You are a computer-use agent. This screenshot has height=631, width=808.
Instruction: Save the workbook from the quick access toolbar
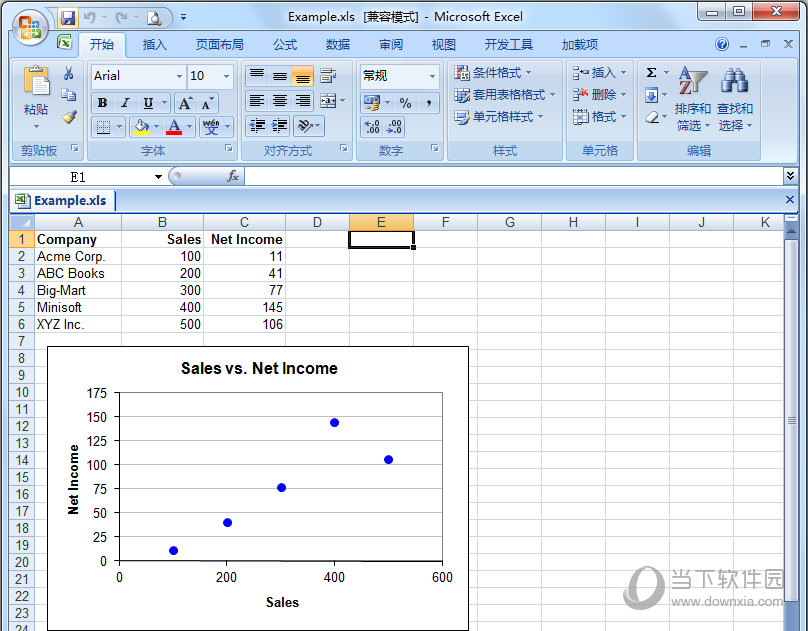point(68,17)
